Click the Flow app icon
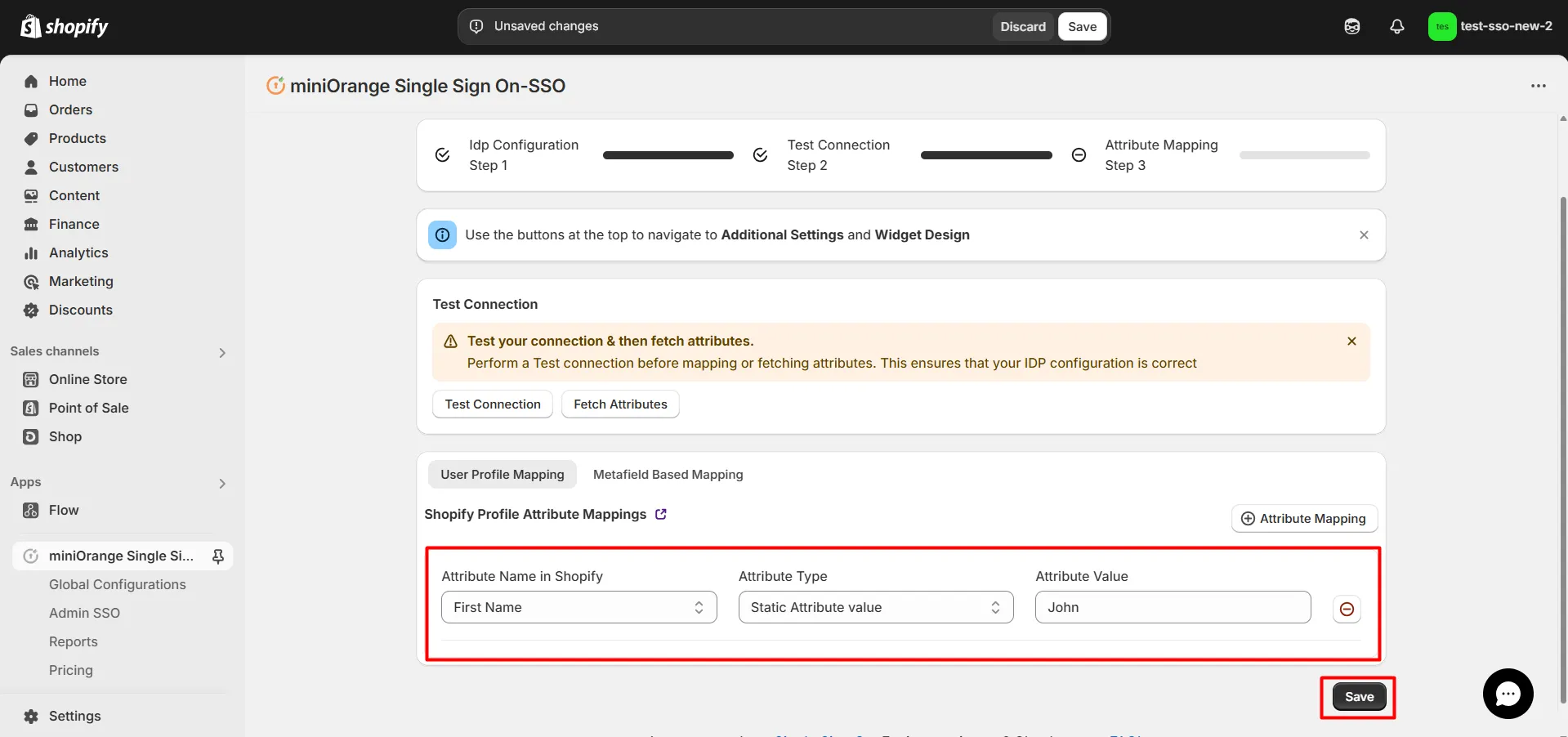 (31, 510)
